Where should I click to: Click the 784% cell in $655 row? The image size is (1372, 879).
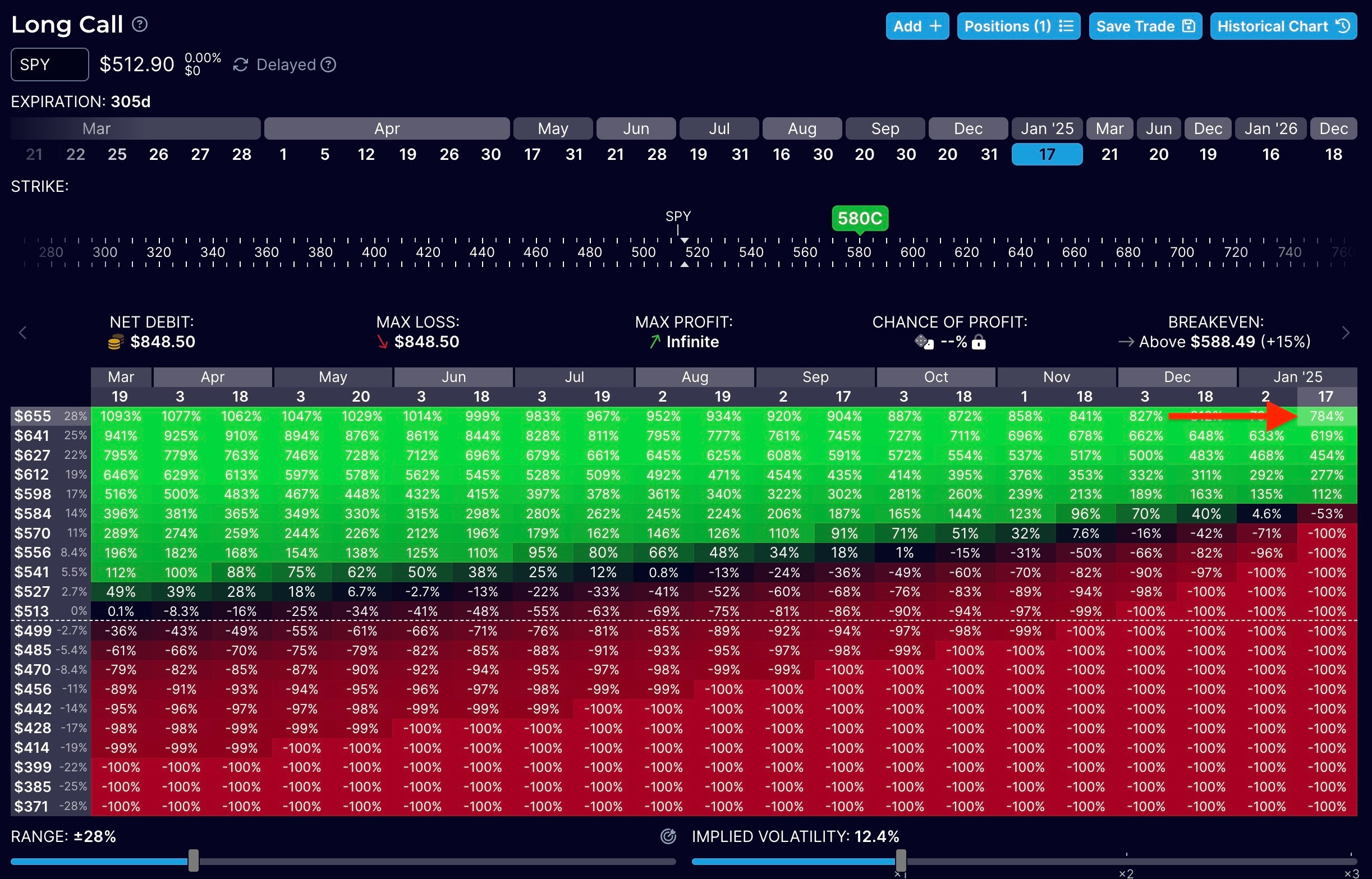point(1327,416)
